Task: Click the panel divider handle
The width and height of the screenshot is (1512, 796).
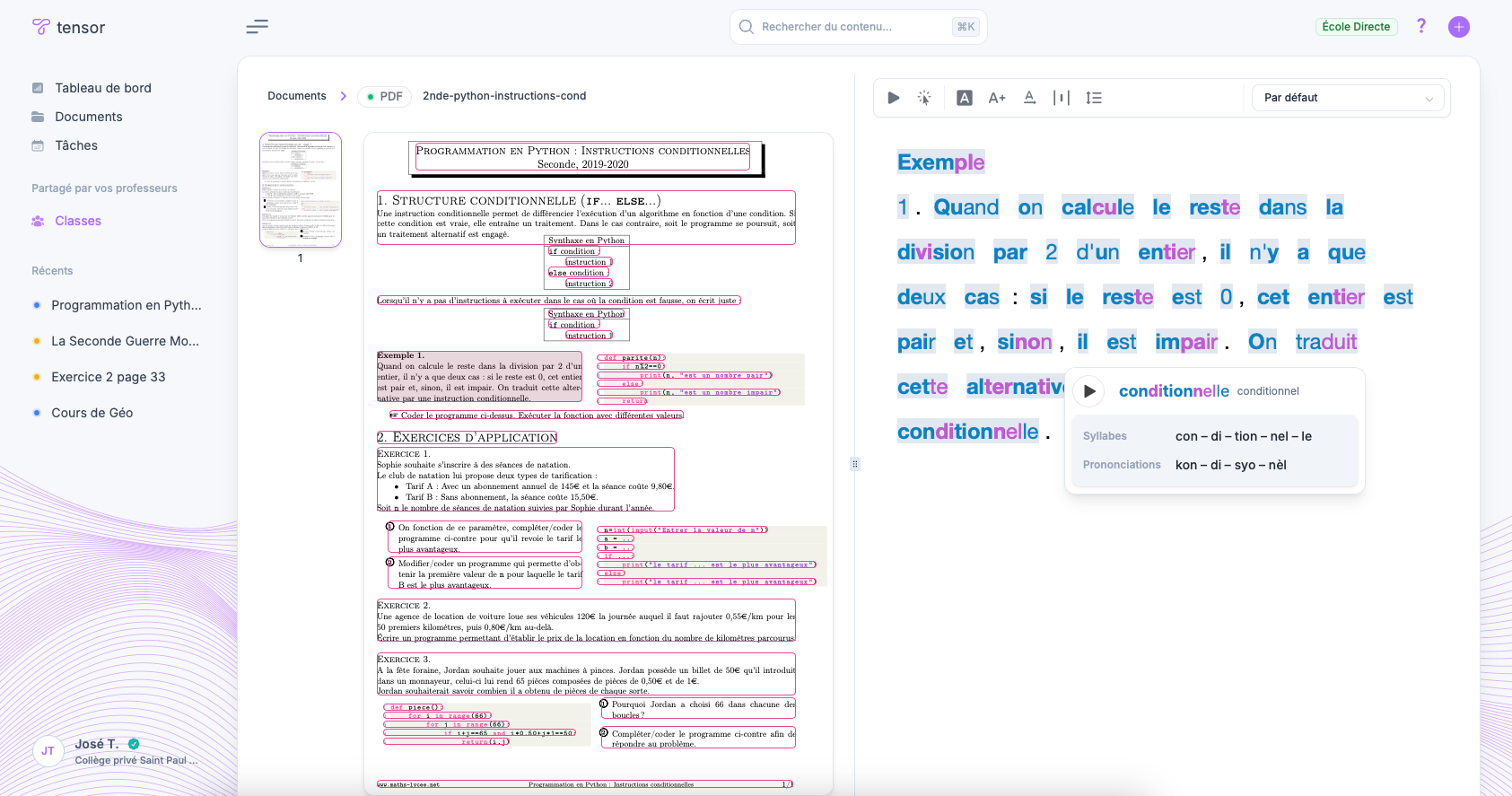Action: click(854, 464)
